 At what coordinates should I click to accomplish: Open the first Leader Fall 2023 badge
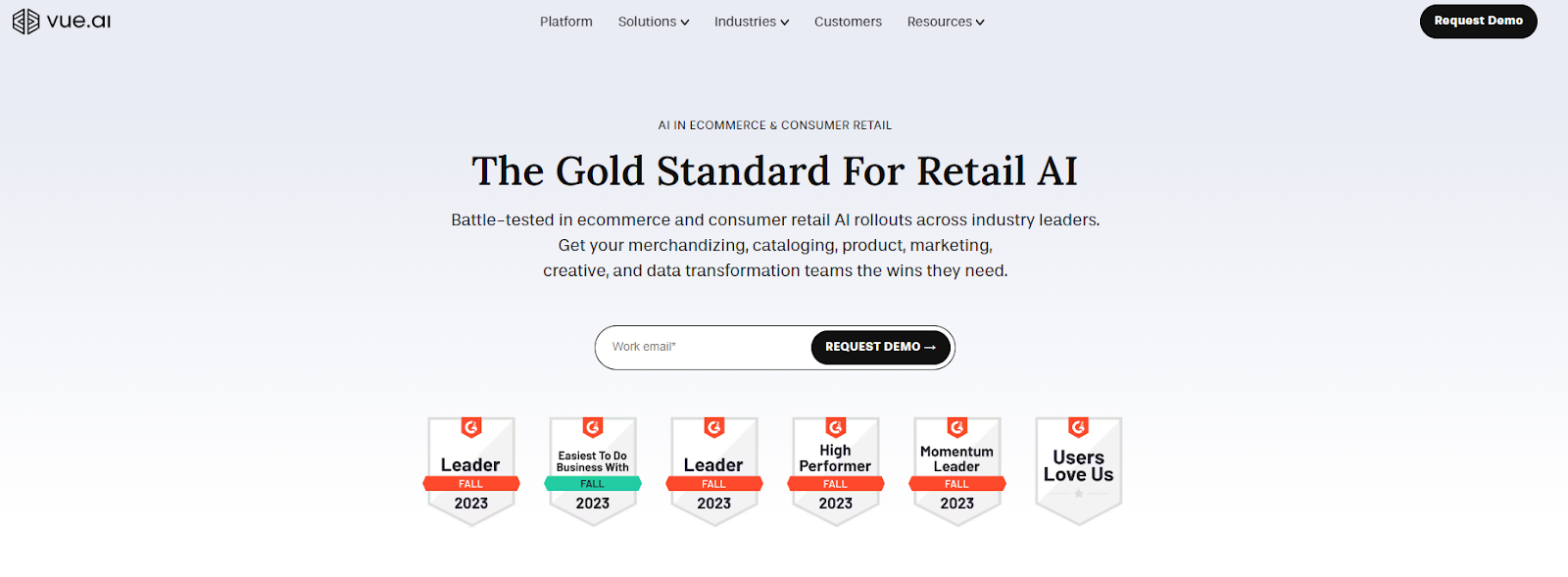coord(471,471)
